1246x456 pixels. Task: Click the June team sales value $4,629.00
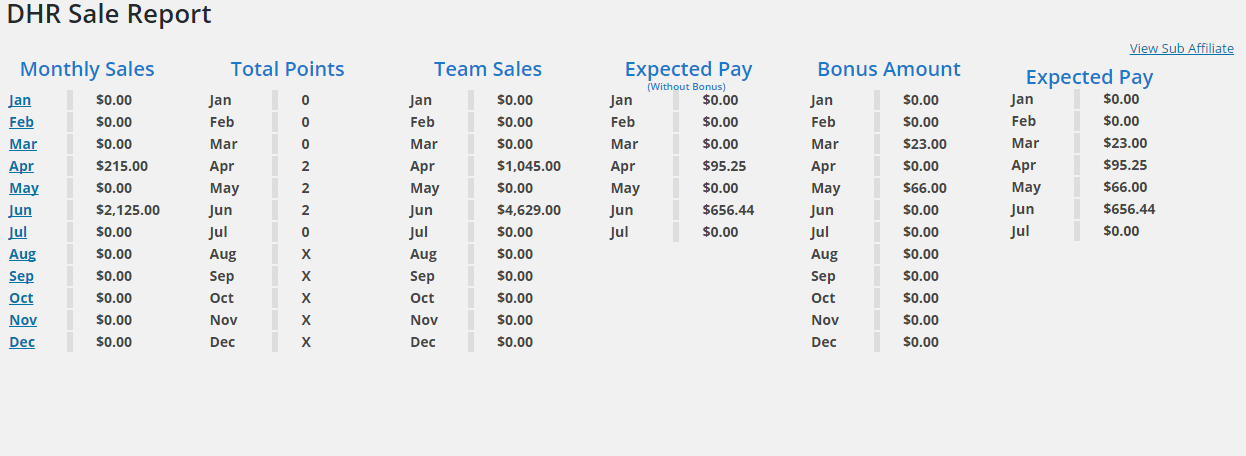pos(528,210)
